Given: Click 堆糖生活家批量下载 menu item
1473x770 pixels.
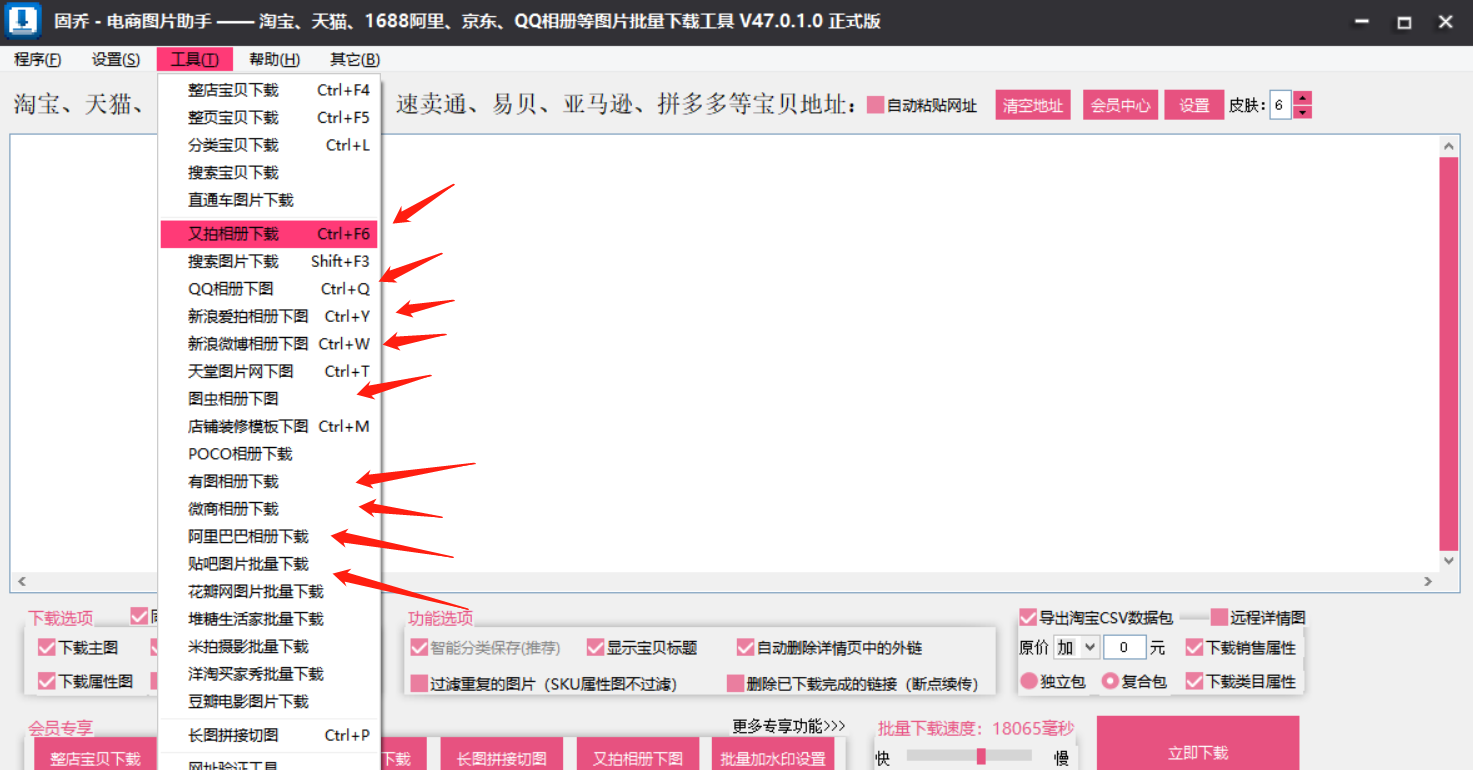Looking at the screenshot, I should point(268,619).
